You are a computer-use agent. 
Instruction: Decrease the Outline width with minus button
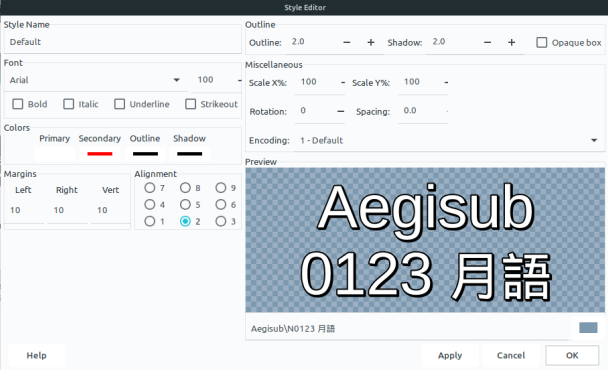(x=347, y=42)
